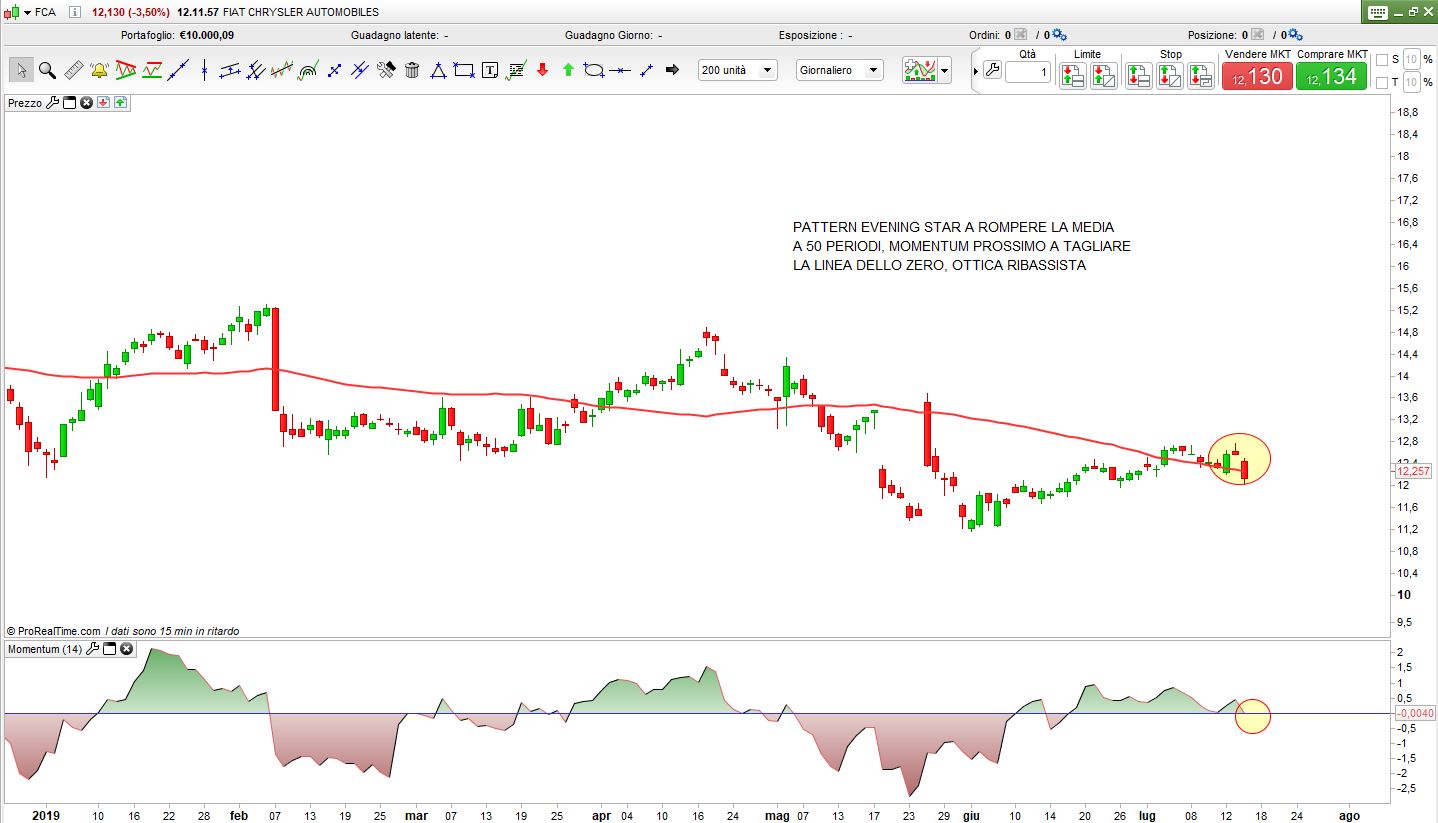Toggle the S percent checkbox

coord(1382,59)
